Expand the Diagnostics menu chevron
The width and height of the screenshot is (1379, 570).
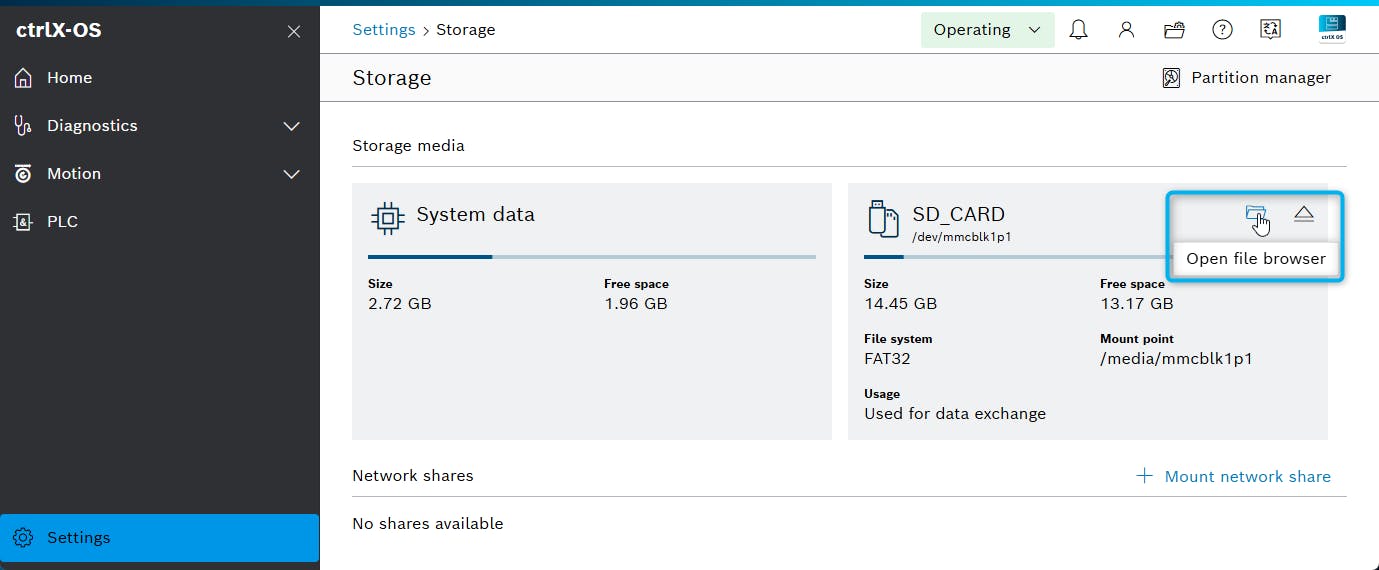pos(291,126)
